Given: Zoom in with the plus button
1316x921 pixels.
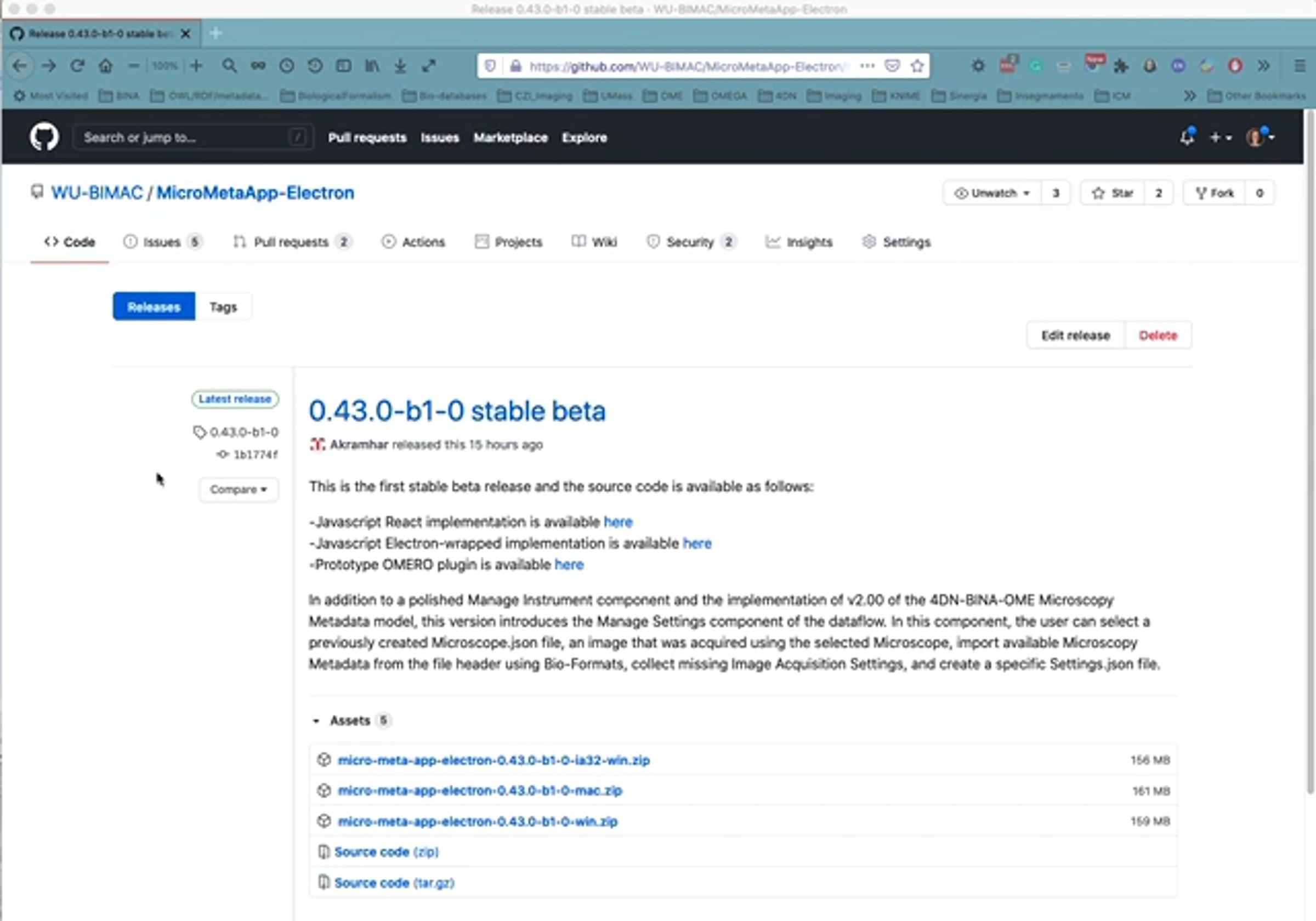Looking at the screenshot, I should 196,66.
